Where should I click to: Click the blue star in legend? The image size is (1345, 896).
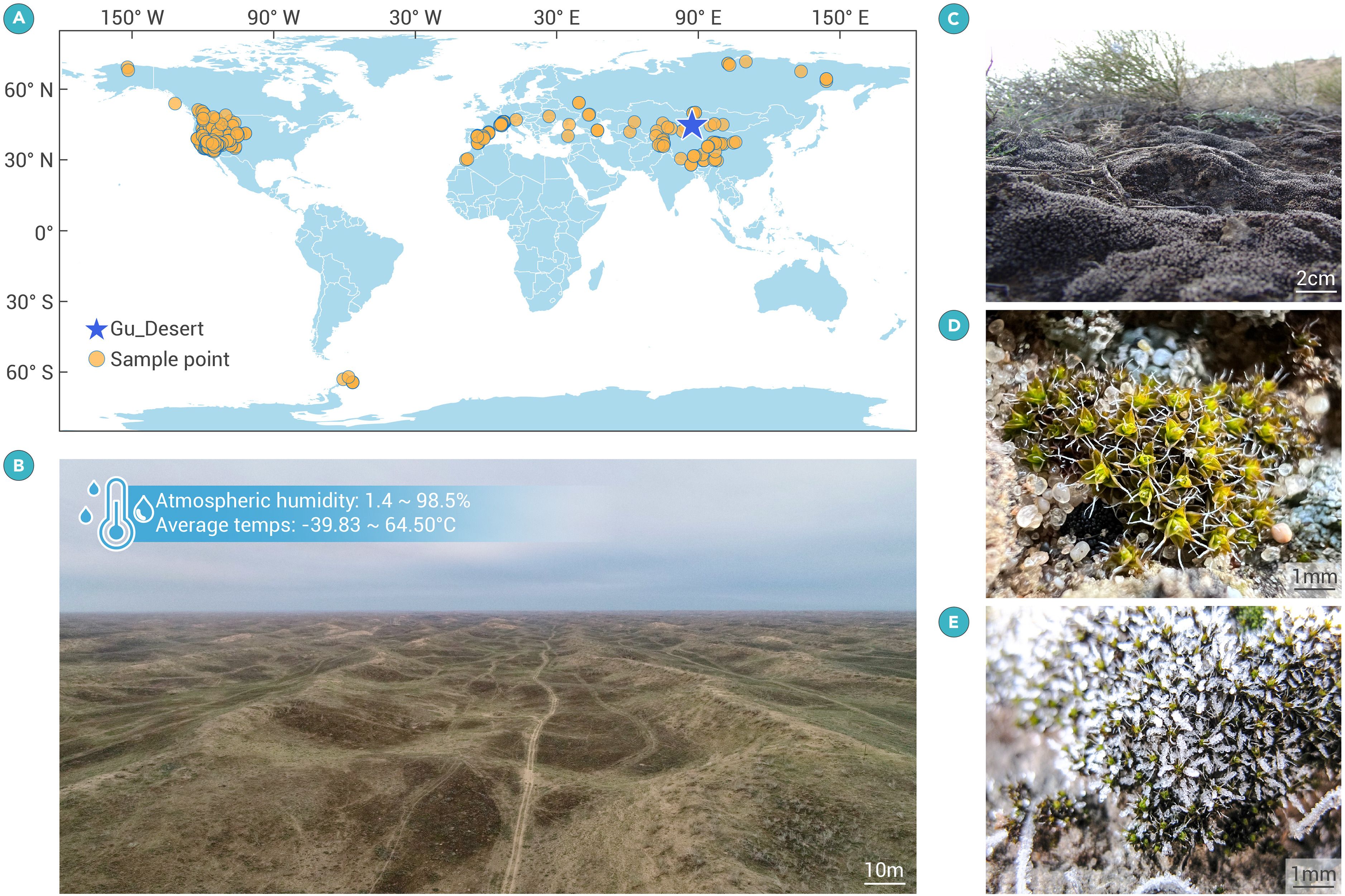point(96,329)
